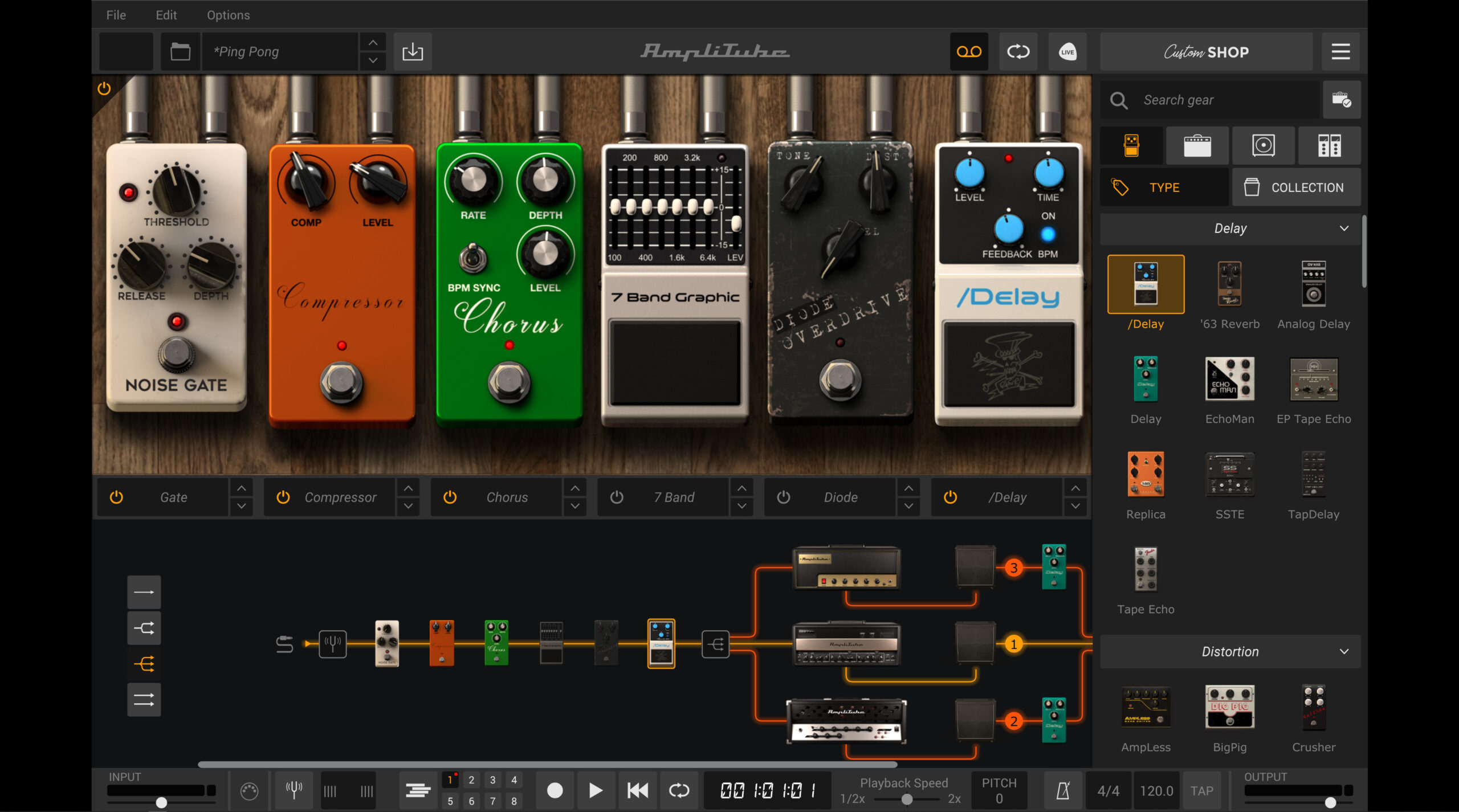Choose the parallel lines routing icon
This screenshot has height=812, width=1459.
click(x=144, y=699)
